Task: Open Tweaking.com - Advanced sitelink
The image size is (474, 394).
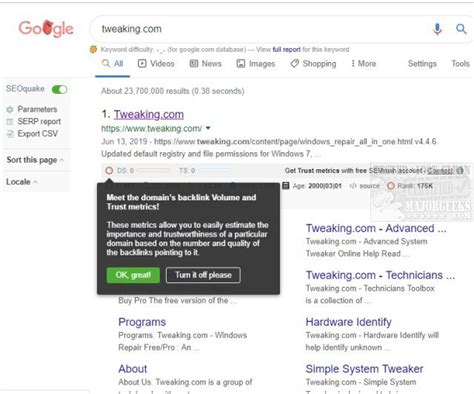Action: 376,228
